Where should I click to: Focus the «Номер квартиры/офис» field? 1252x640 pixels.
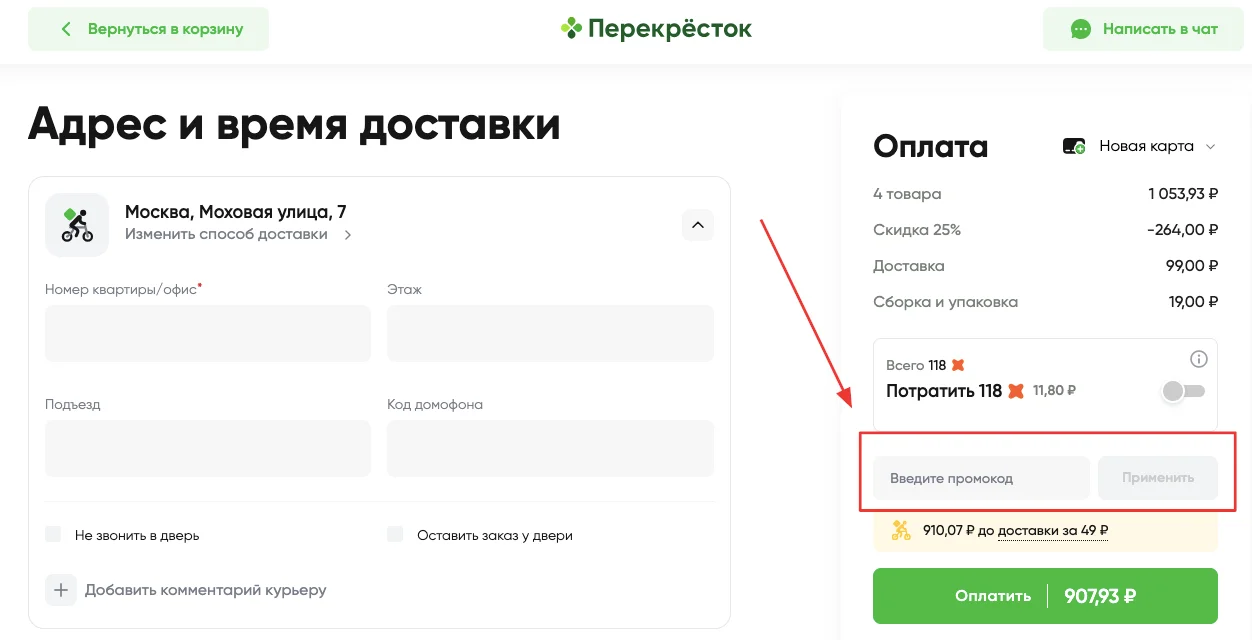208,333
